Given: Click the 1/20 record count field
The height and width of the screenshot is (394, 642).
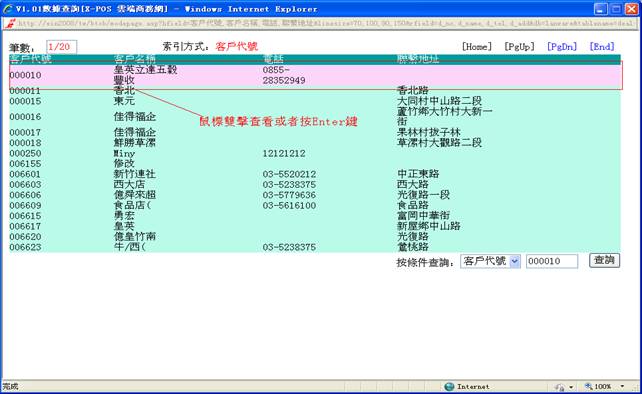Looking at the screenshot, I should tap(61, 47).
